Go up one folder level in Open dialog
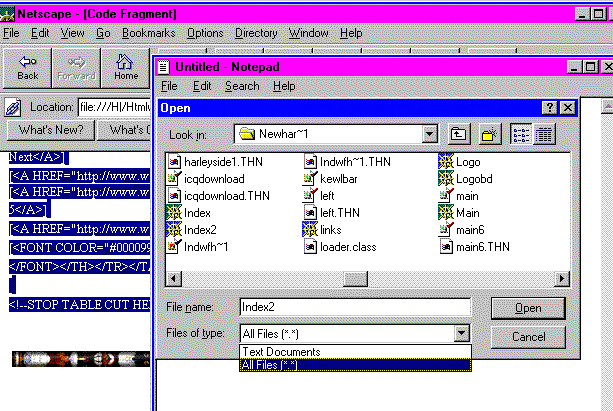 (459, 135)
